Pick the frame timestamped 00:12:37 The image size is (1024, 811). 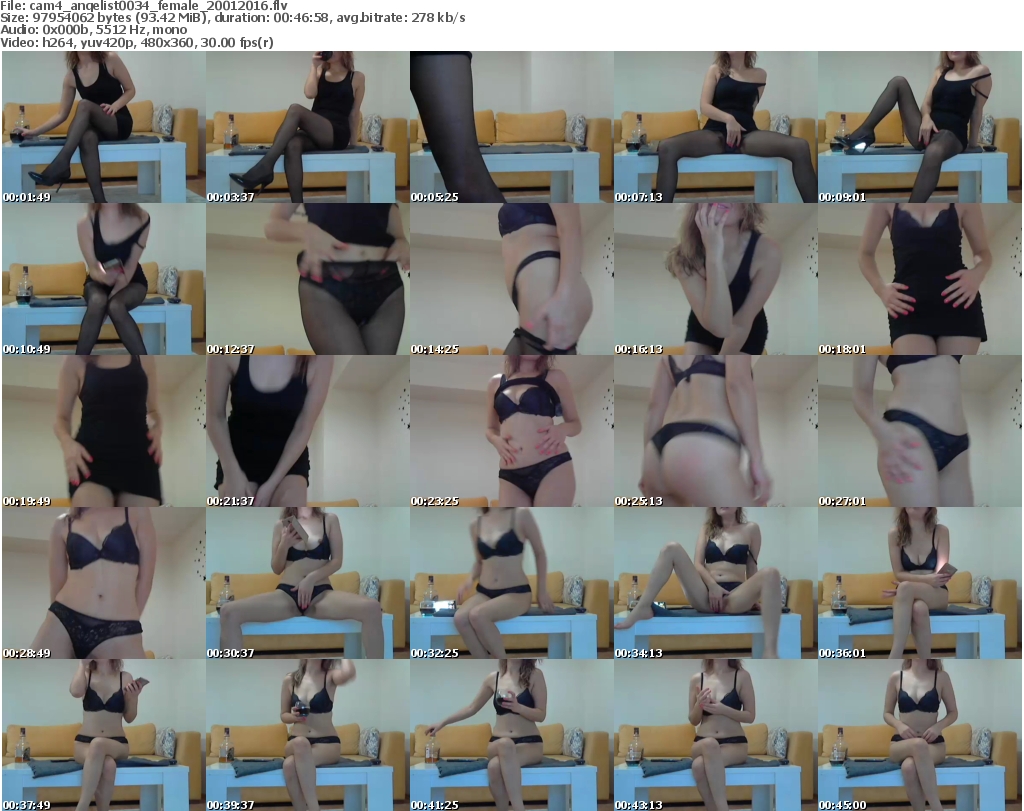click(x=308, y=279)
